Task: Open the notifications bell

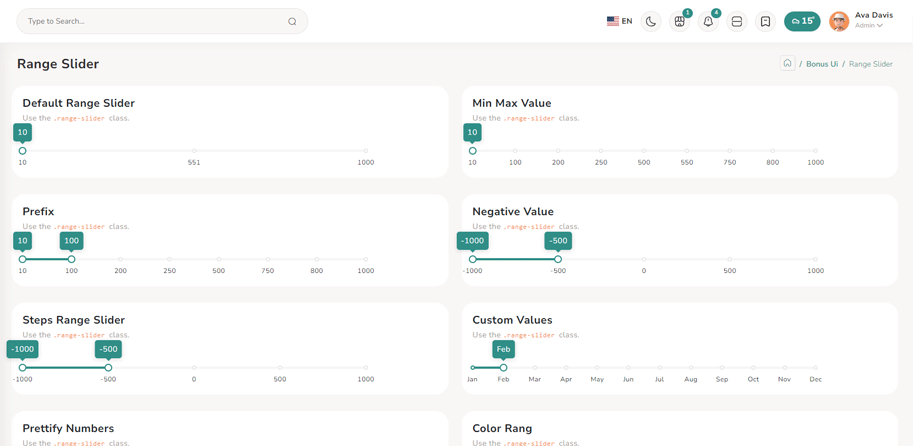Action: point(708,21)
